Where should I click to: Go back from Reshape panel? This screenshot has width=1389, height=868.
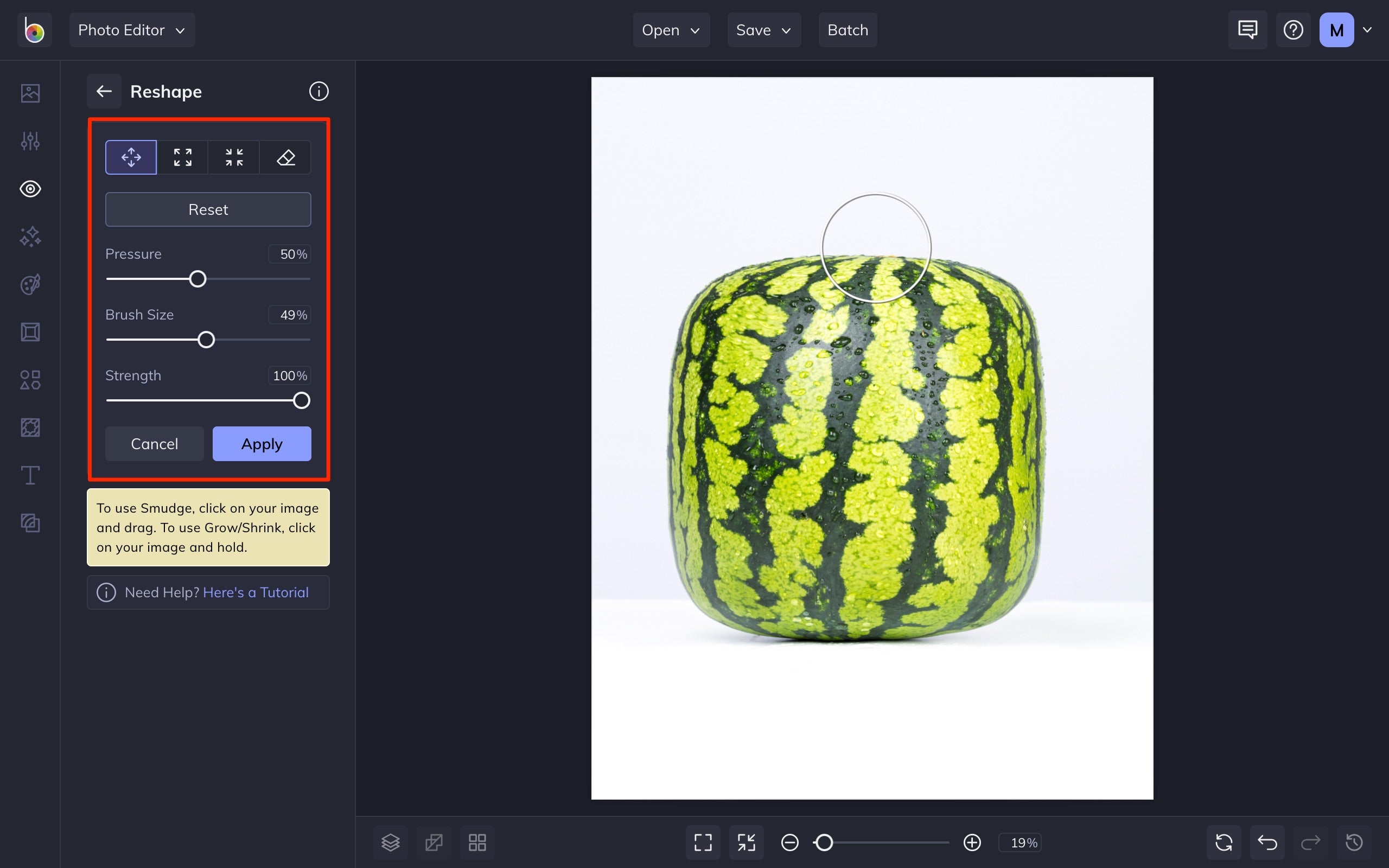[x=104, y=91]
